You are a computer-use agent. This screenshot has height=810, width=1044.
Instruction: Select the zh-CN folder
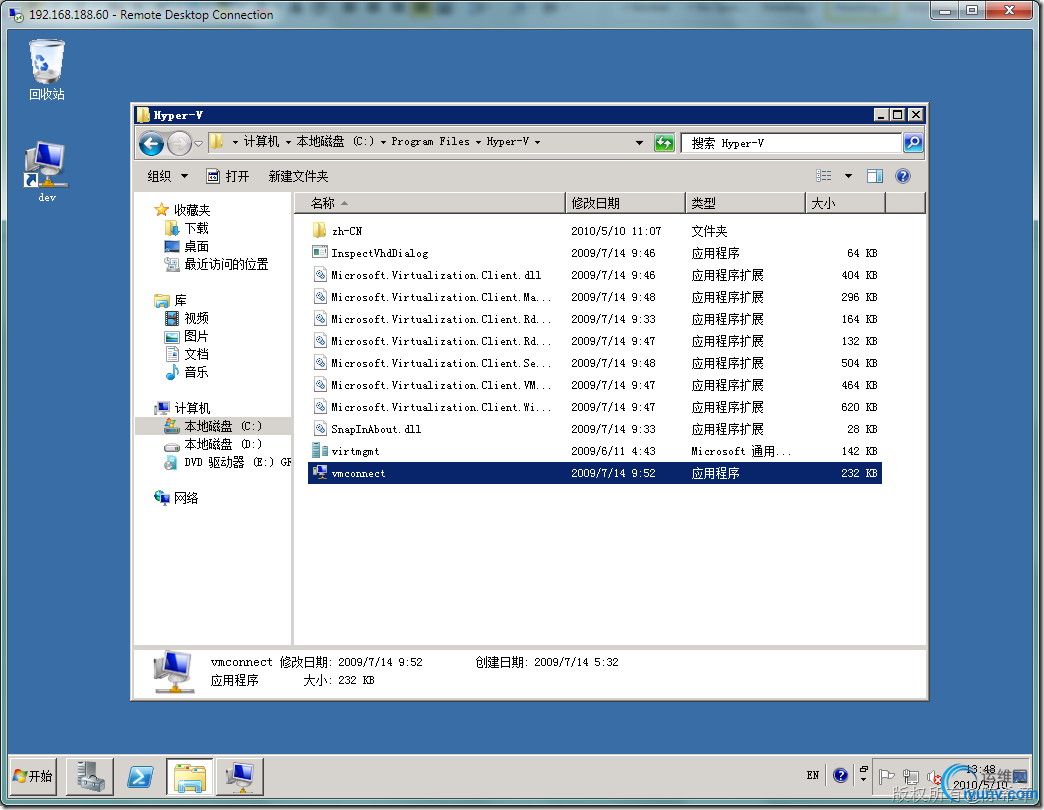click(x=595, y=231)
